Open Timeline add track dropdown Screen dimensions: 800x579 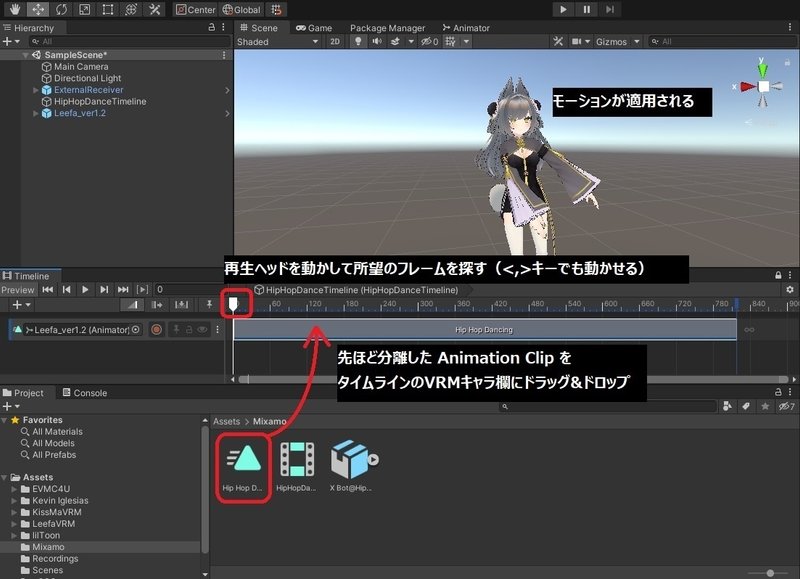(x=21, y=305)
